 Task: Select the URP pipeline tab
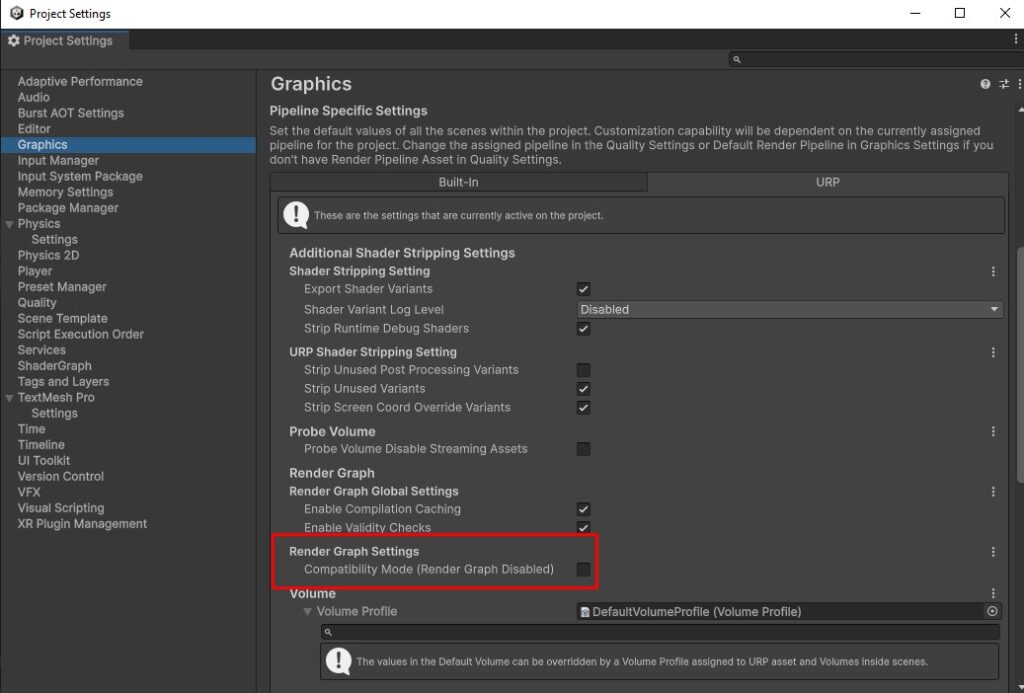(827, 182)
